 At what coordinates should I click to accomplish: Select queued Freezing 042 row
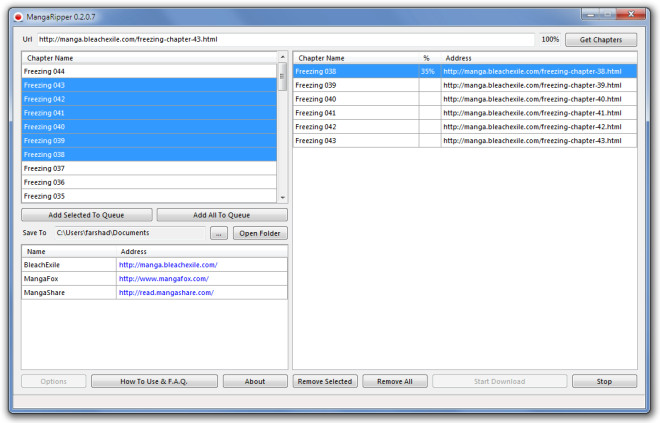tap(465, 127)
